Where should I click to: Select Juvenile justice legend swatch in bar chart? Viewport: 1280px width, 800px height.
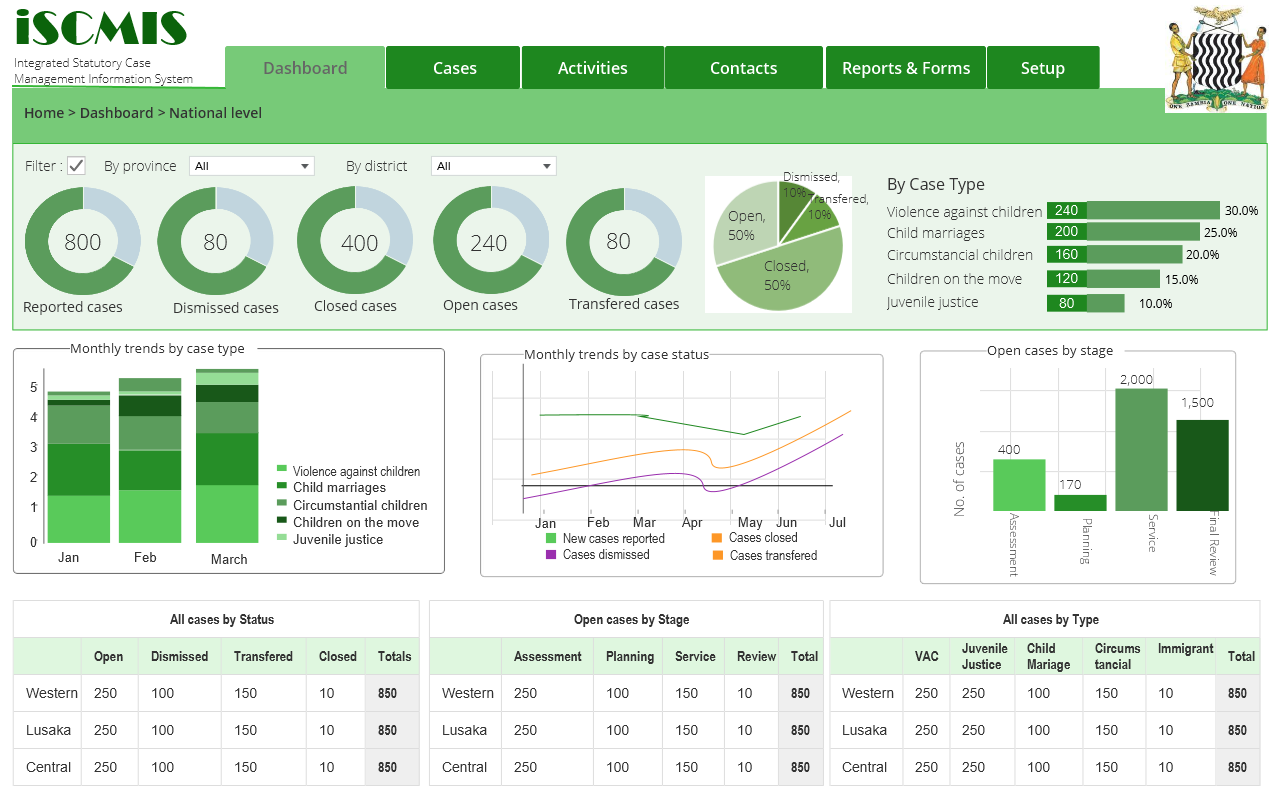tap(282, 537)
